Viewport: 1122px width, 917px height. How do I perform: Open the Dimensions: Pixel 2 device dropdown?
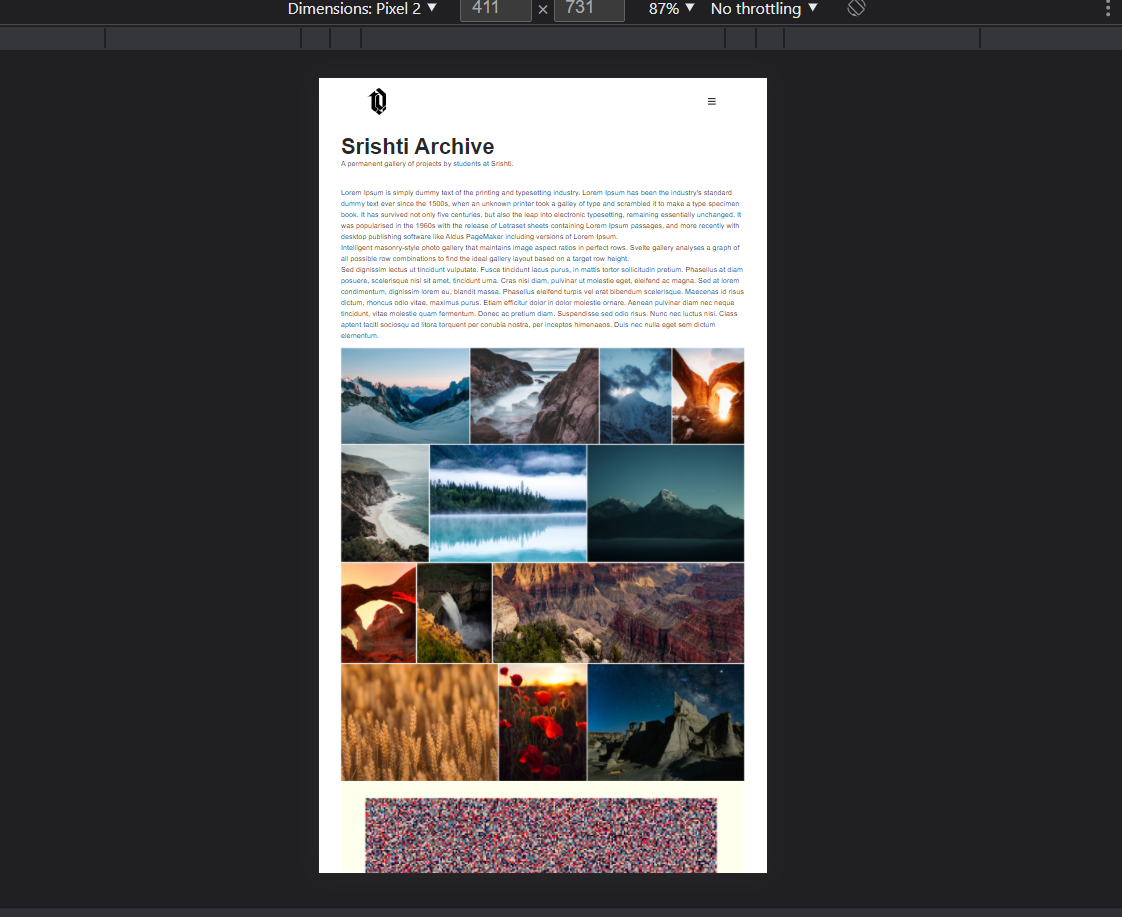[361, 9]
